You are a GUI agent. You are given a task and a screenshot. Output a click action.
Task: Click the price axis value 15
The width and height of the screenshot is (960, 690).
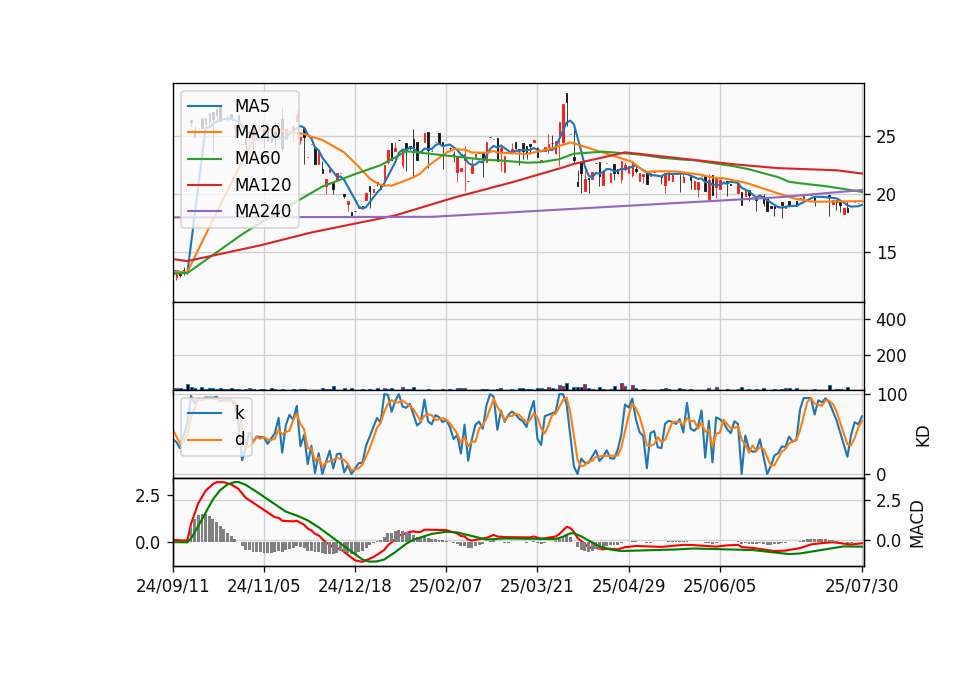click(886, 253)
